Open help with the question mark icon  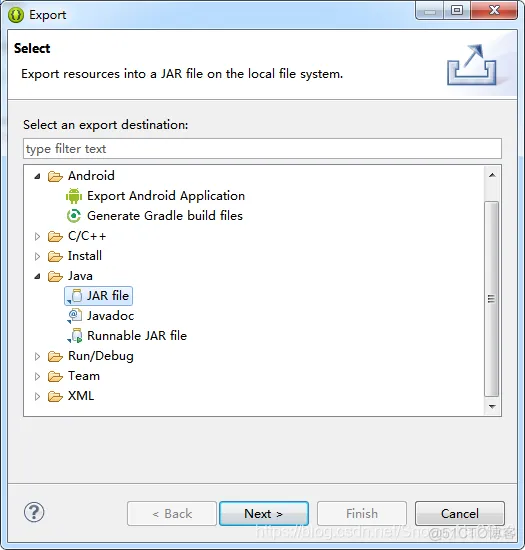(x=34, y=512)
